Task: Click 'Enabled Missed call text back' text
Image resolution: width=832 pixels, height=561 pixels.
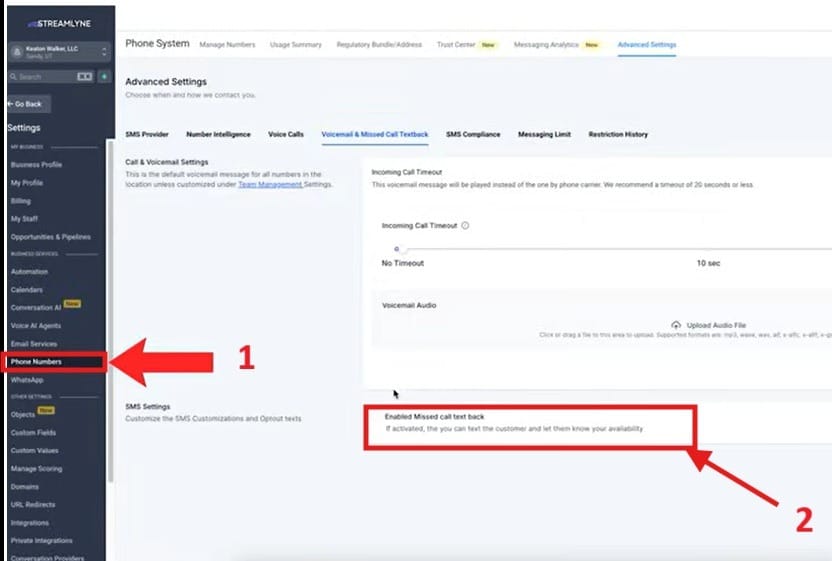Action: click(x=434, y=417)
